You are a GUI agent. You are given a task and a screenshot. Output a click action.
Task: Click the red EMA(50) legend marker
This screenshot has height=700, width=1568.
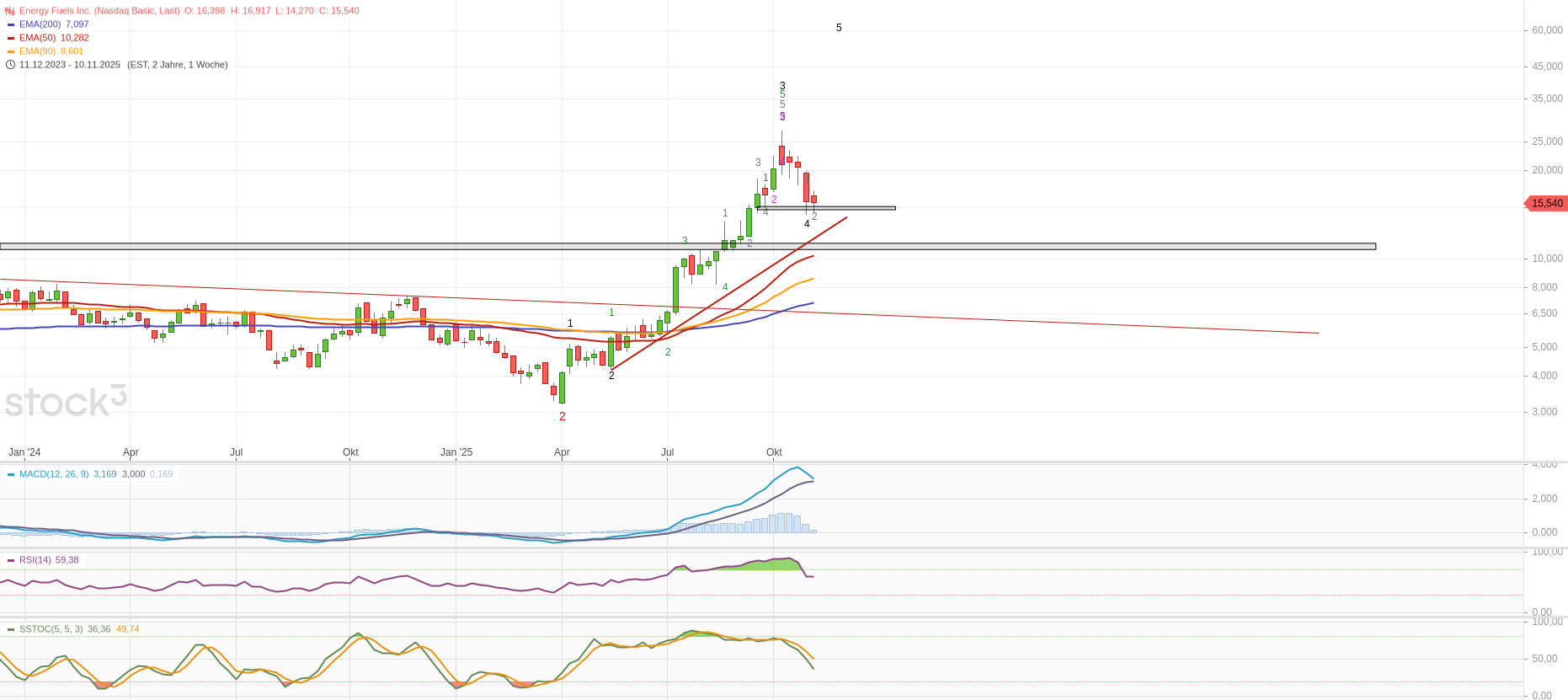click(11, 38)
